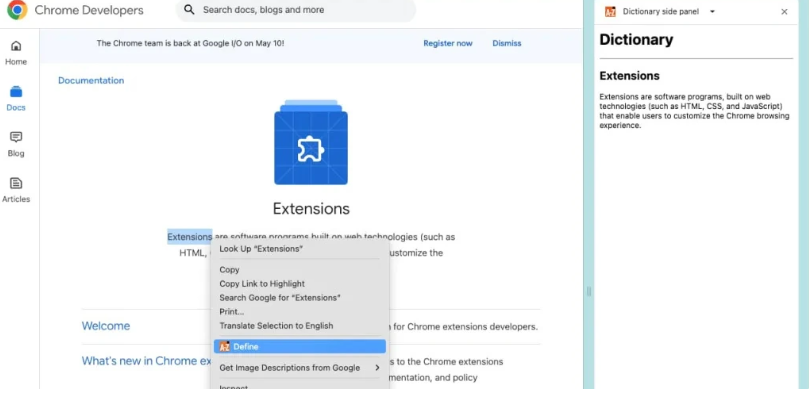
Task: Expand Get Image Descriptions from Google submenu arrow
Action: (x=377, y=368)
